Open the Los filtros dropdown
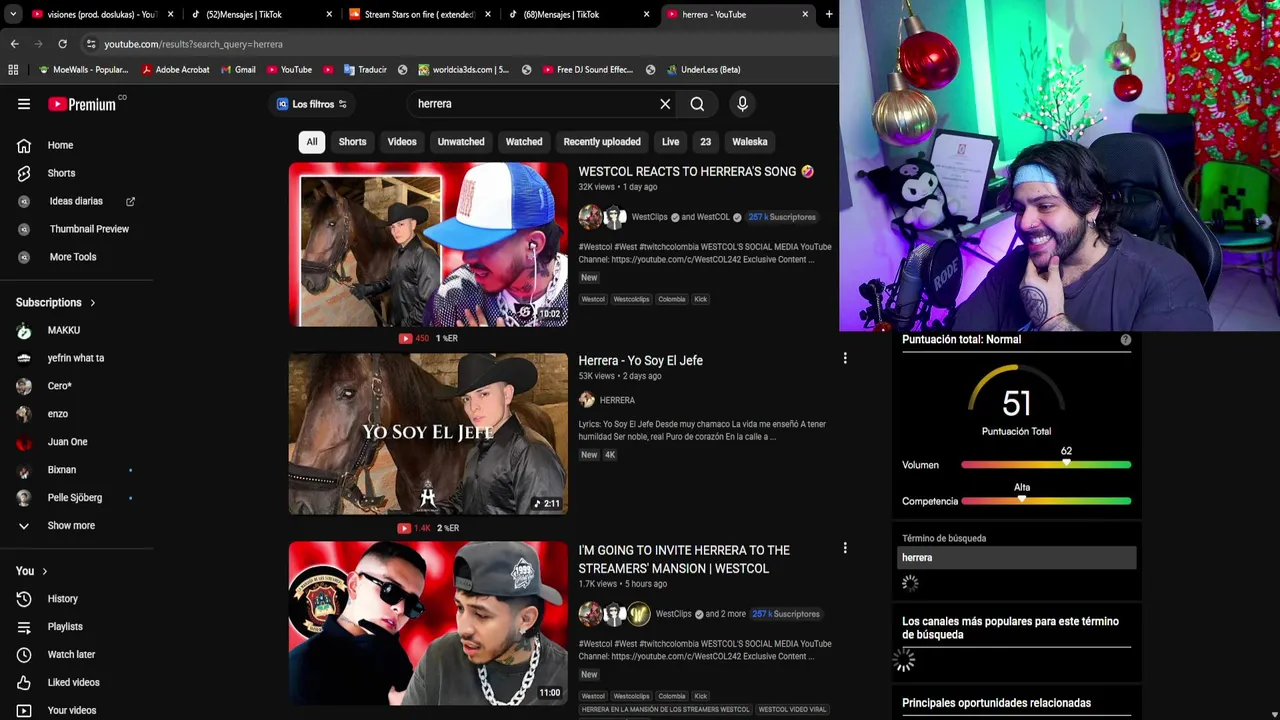 click(311, 104)
